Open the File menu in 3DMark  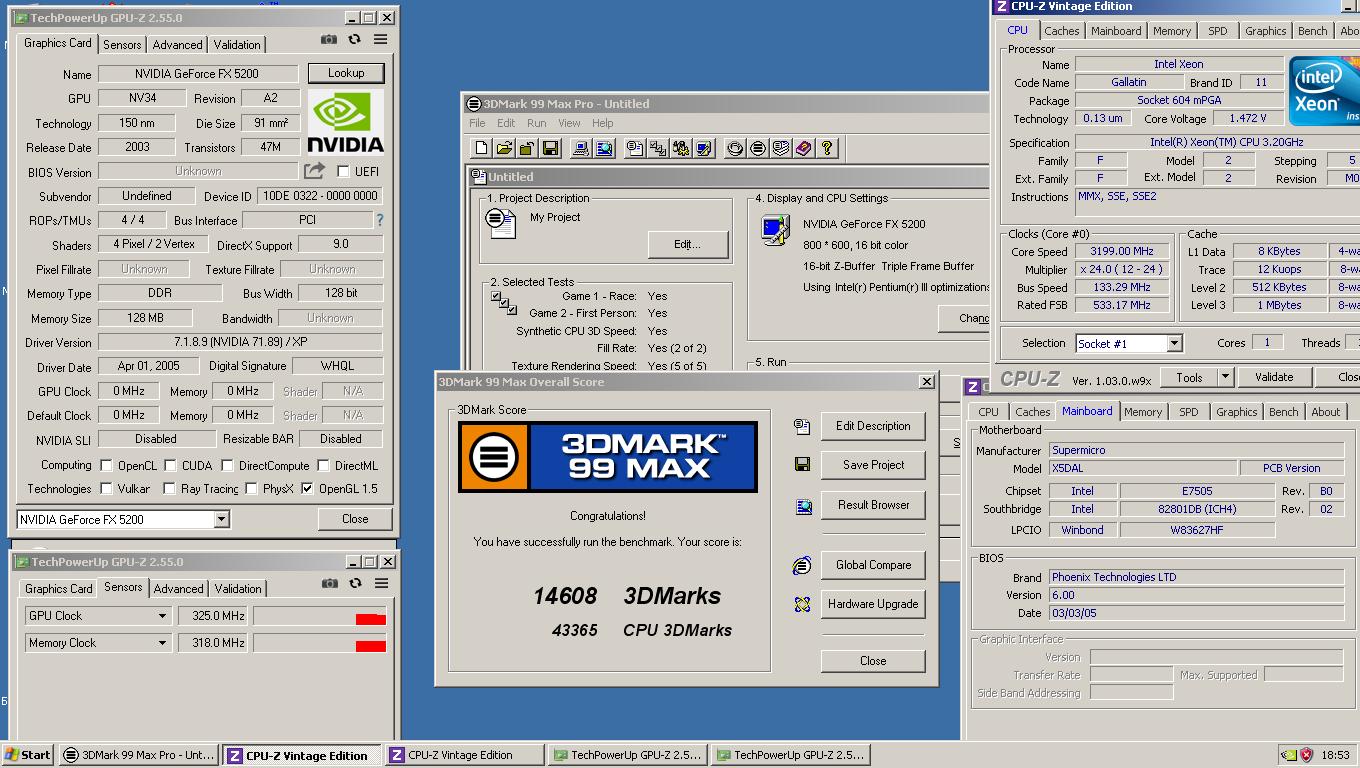click(x=478, y=123)
